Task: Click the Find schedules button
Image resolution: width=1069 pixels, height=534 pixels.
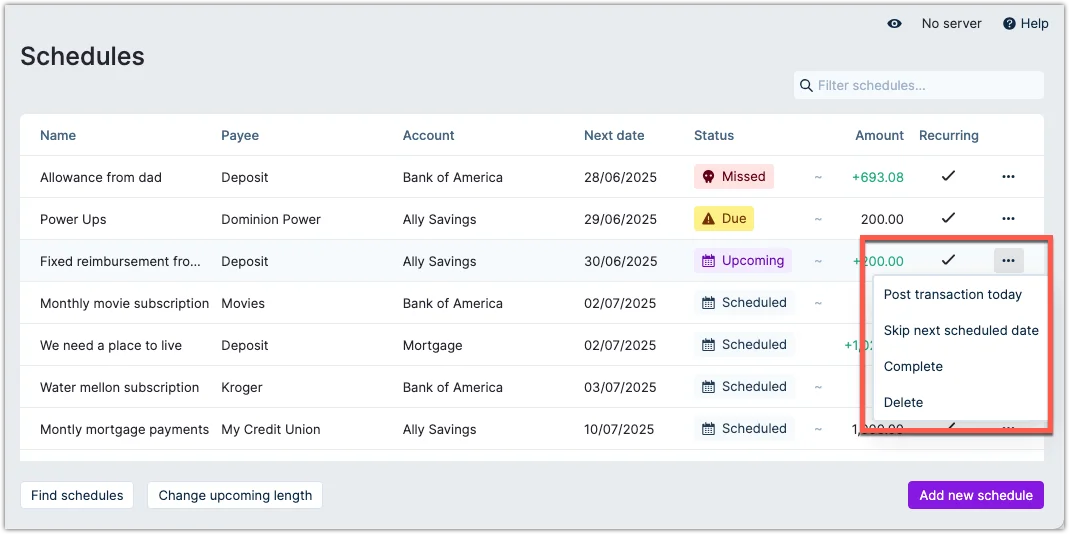Action: 77,495
